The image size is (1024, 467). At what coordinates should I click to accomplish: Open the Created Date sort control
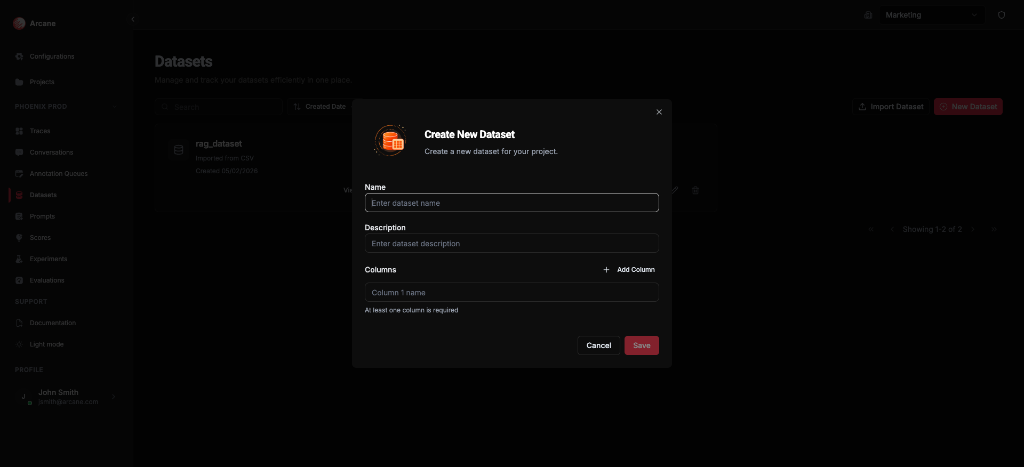coord(320,106)
